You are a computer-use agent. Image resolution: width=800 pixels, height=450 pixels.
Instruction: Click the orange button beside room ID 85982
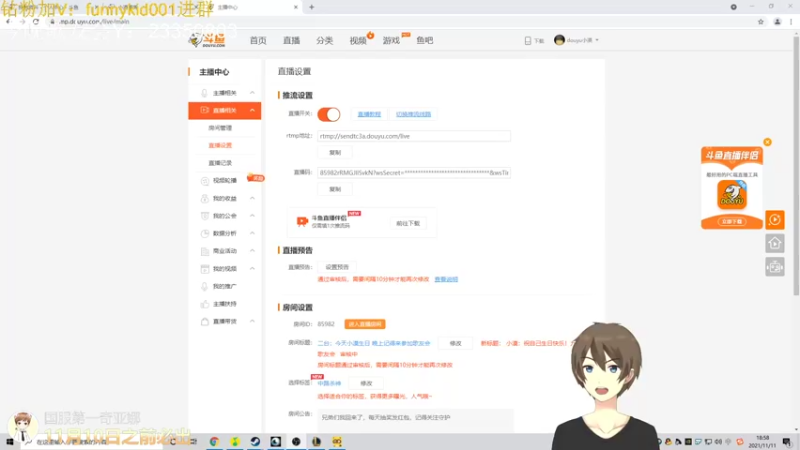click(365, 324)
